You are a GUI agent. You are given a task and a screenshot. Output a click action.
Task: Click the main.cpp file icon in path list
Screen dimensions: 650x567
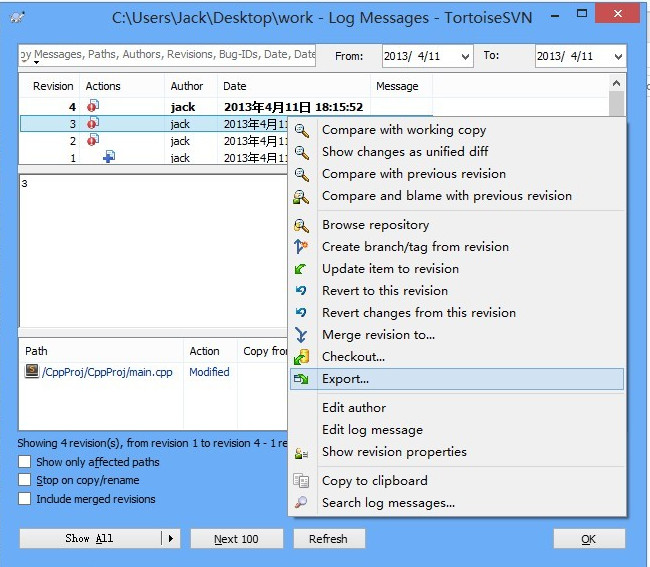point(32,371)
